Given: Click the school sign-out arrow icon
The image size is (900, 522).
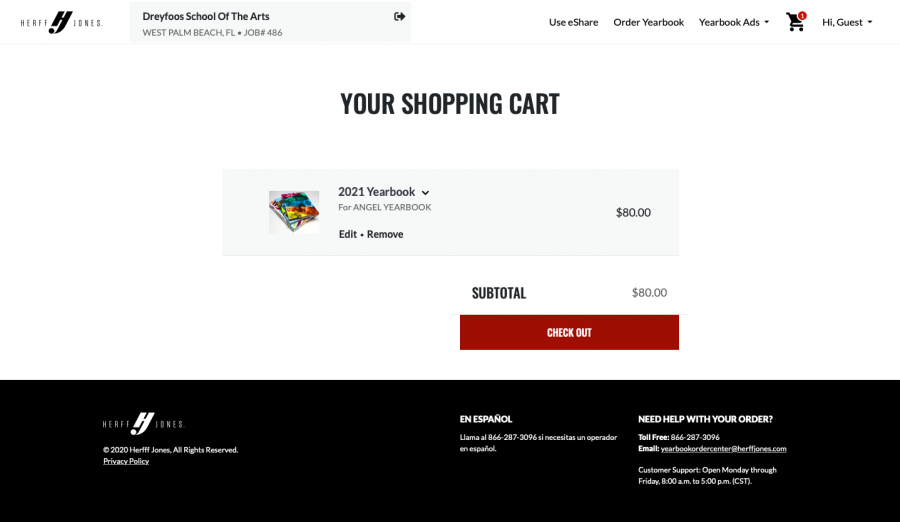Looking at the screenshot, I should (x=399, y=17).
